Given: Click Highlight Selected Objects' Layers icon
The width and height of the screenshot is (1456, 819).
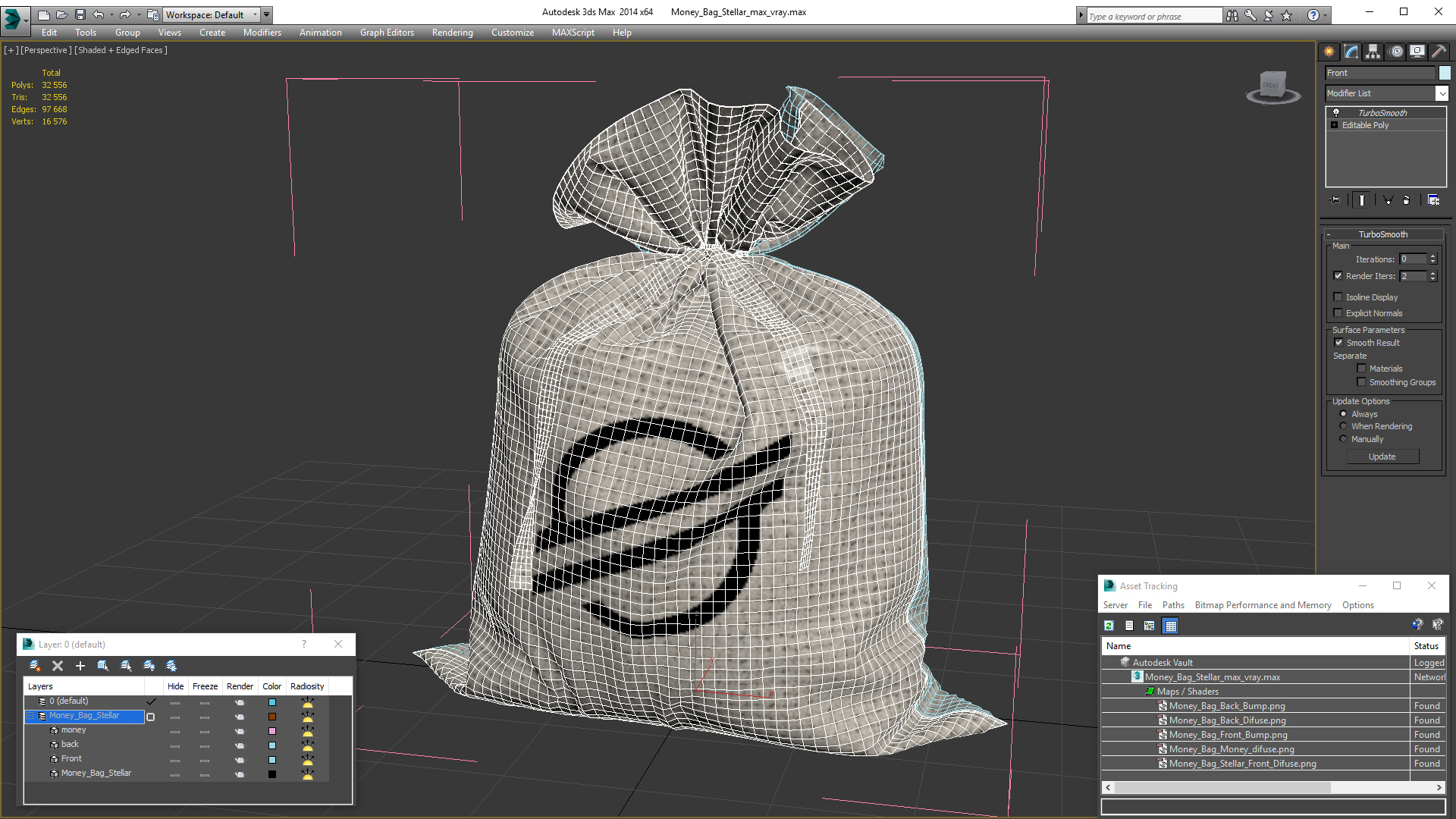Looking at the screenshot, I should pos(126,666).
